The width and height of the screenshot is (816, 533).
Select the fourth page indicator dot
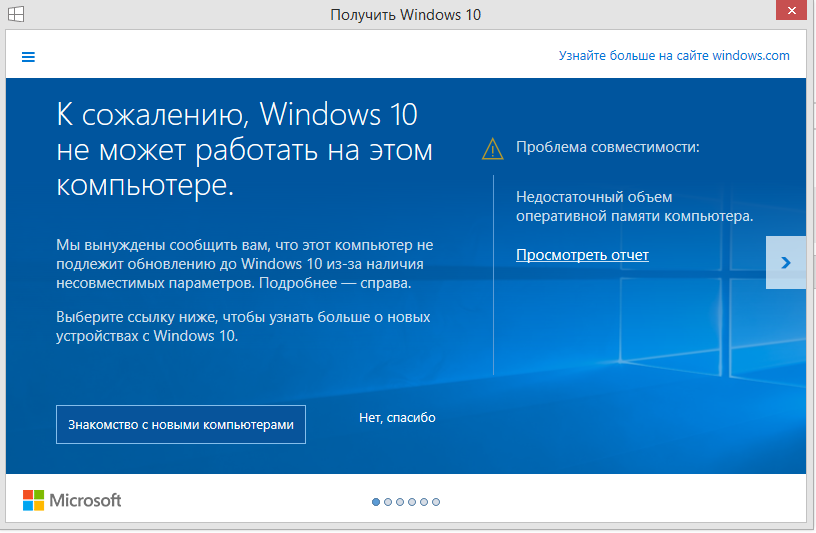[412, 502]
